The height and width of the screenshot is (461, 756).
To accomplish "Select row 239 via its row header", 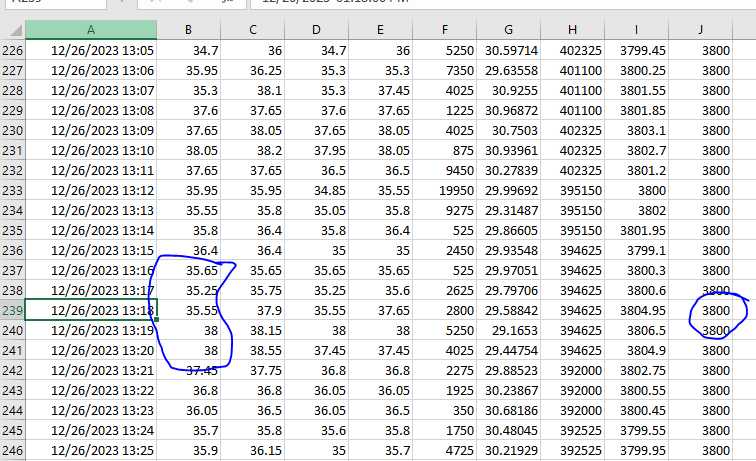I will click(x=12, y=310).
